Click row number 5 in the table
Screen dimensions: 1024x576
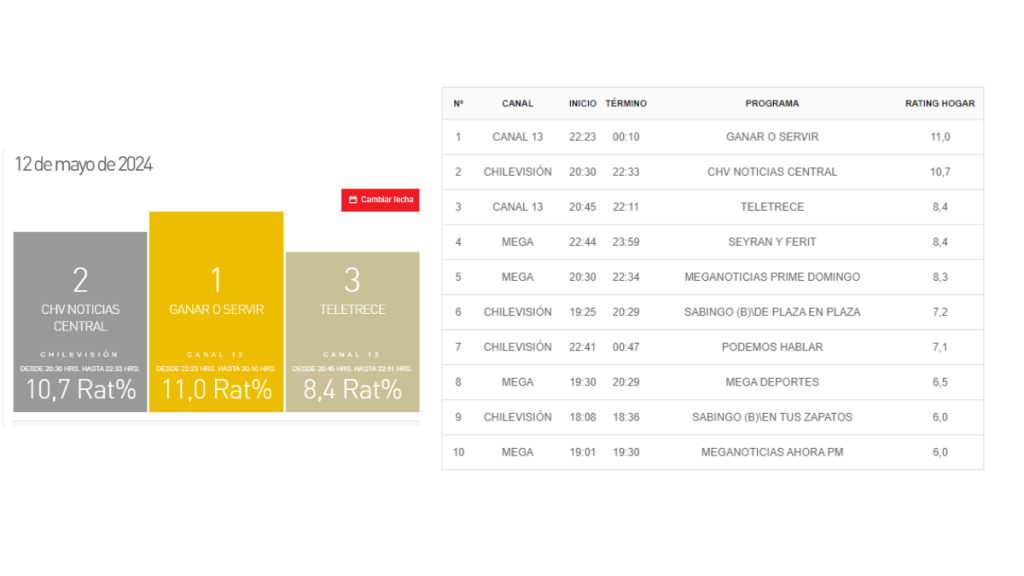point(458,277)
